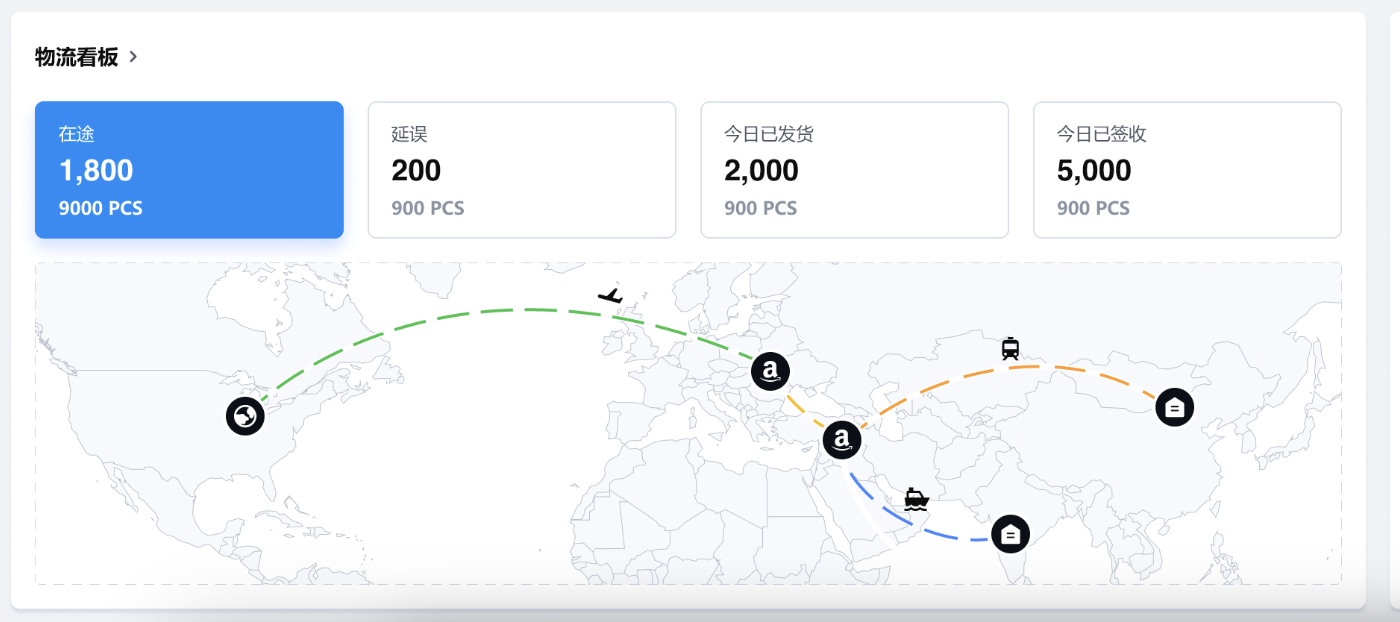Expand the 物流看板 chevron arrow

click(133, 57)
